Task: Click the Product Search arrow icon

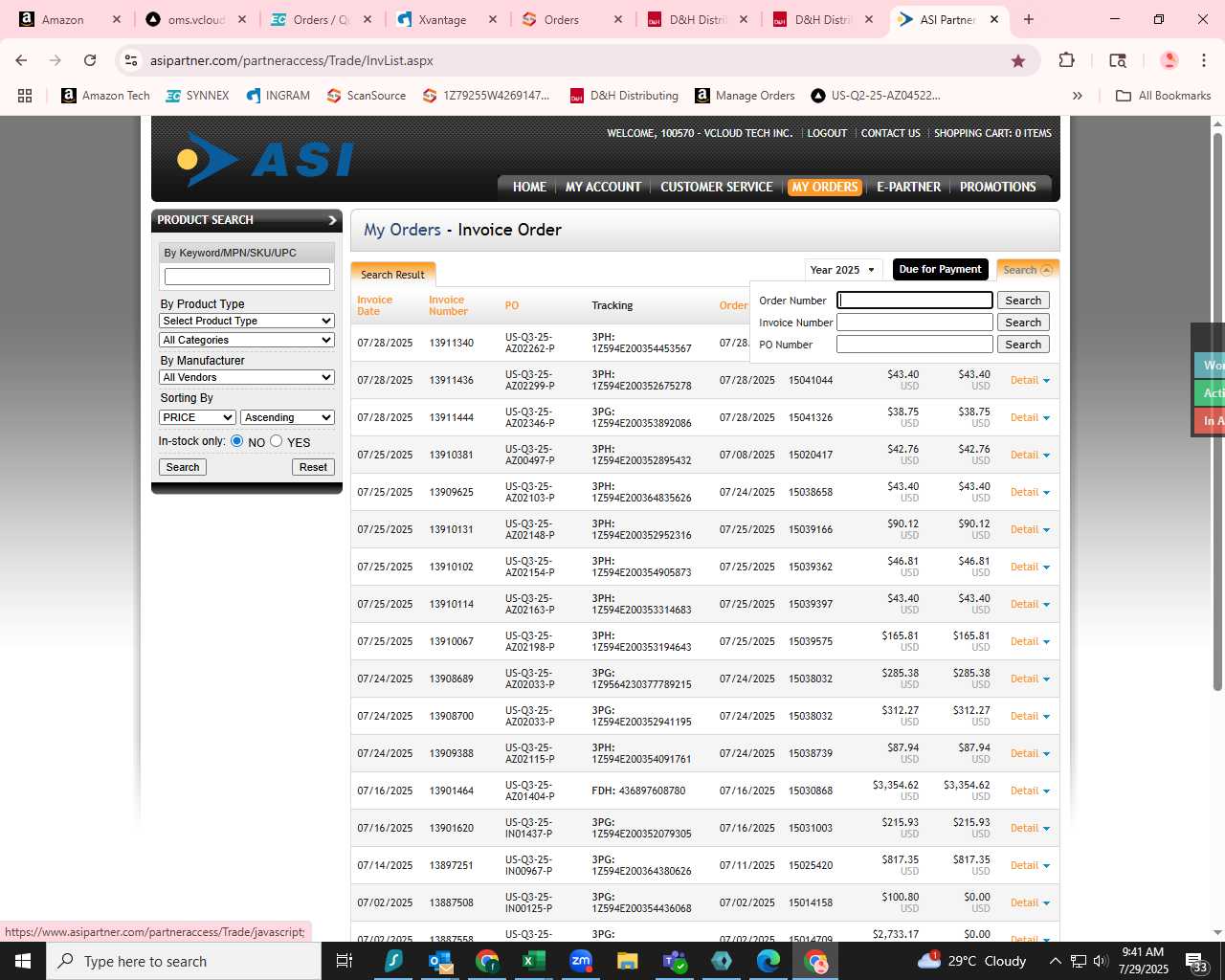Action: pyautogui.click(x=332, y=220)
